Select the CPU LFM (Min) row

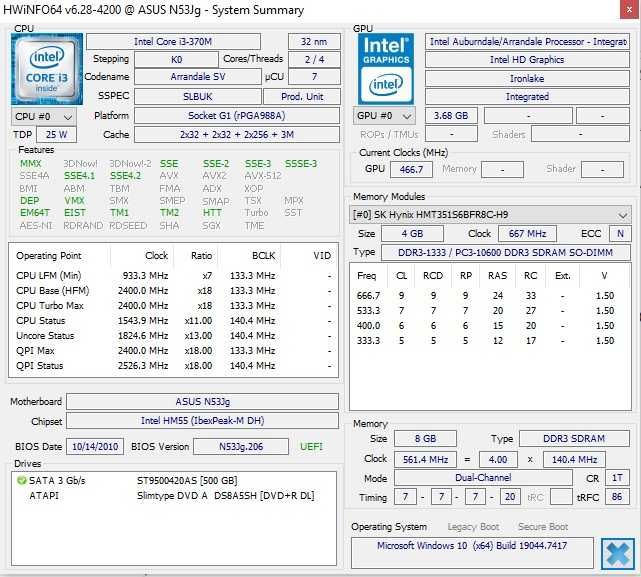[x=174, y=276]
